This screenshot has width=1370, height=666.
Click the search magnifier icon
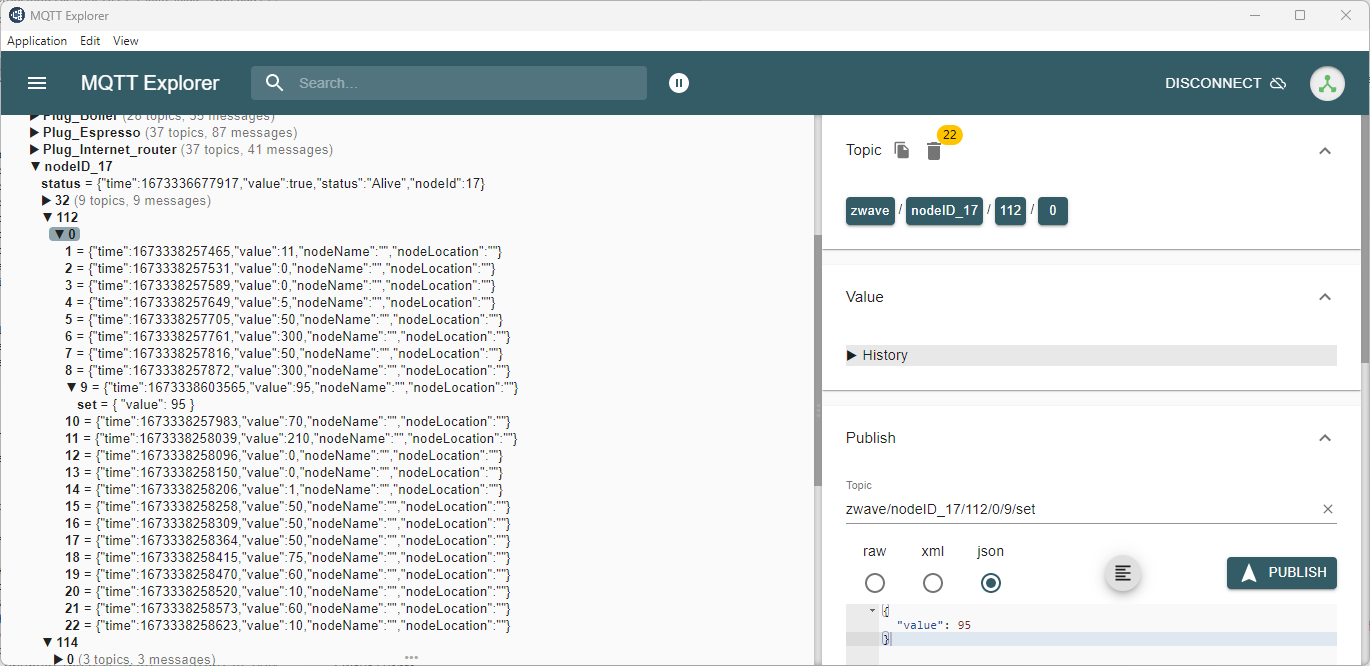pyautogui.click(x=275, y=83)
